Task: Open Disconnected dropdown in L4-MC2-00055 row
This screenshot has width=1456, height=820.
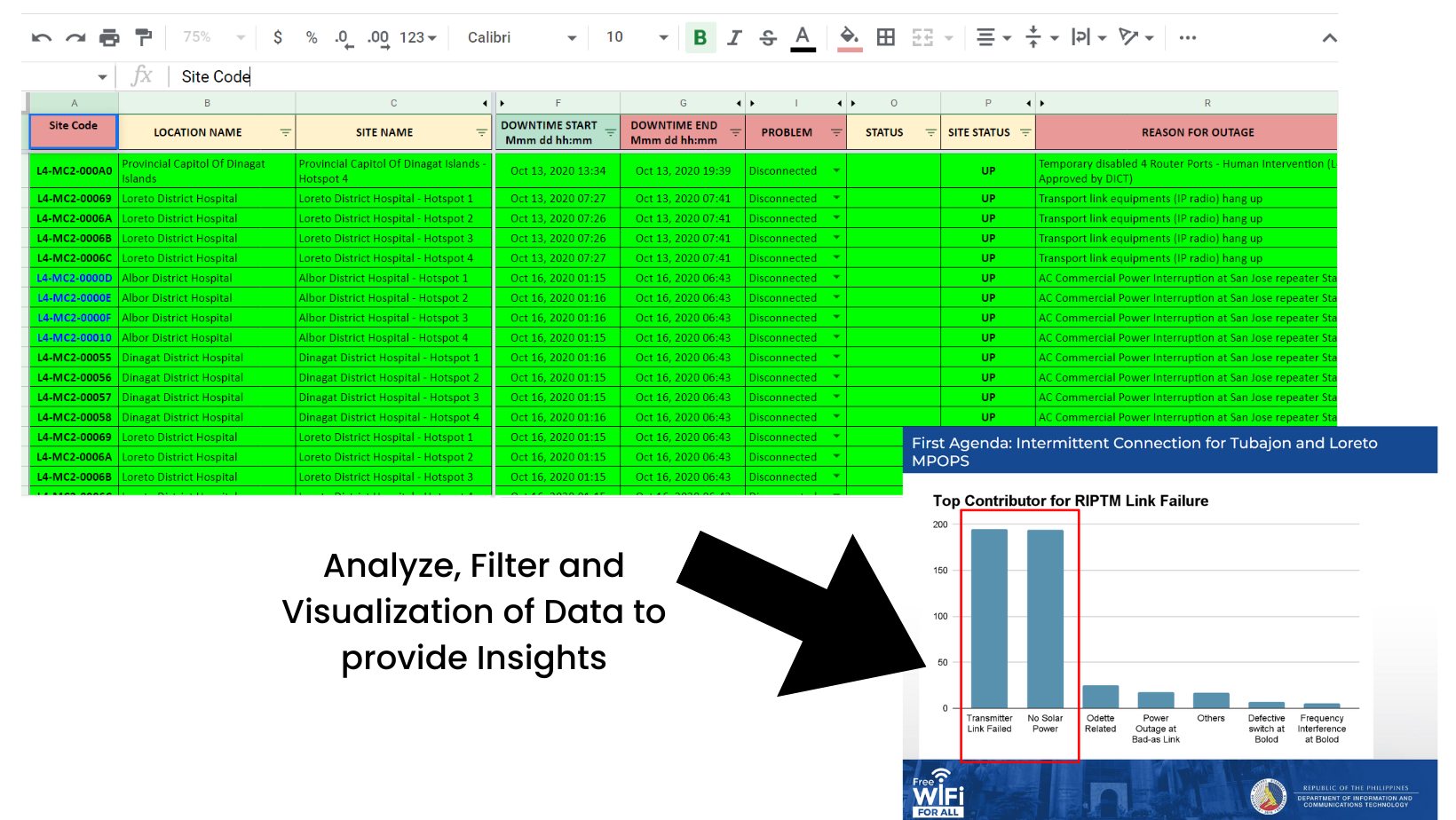Action: tap(836, 357)
